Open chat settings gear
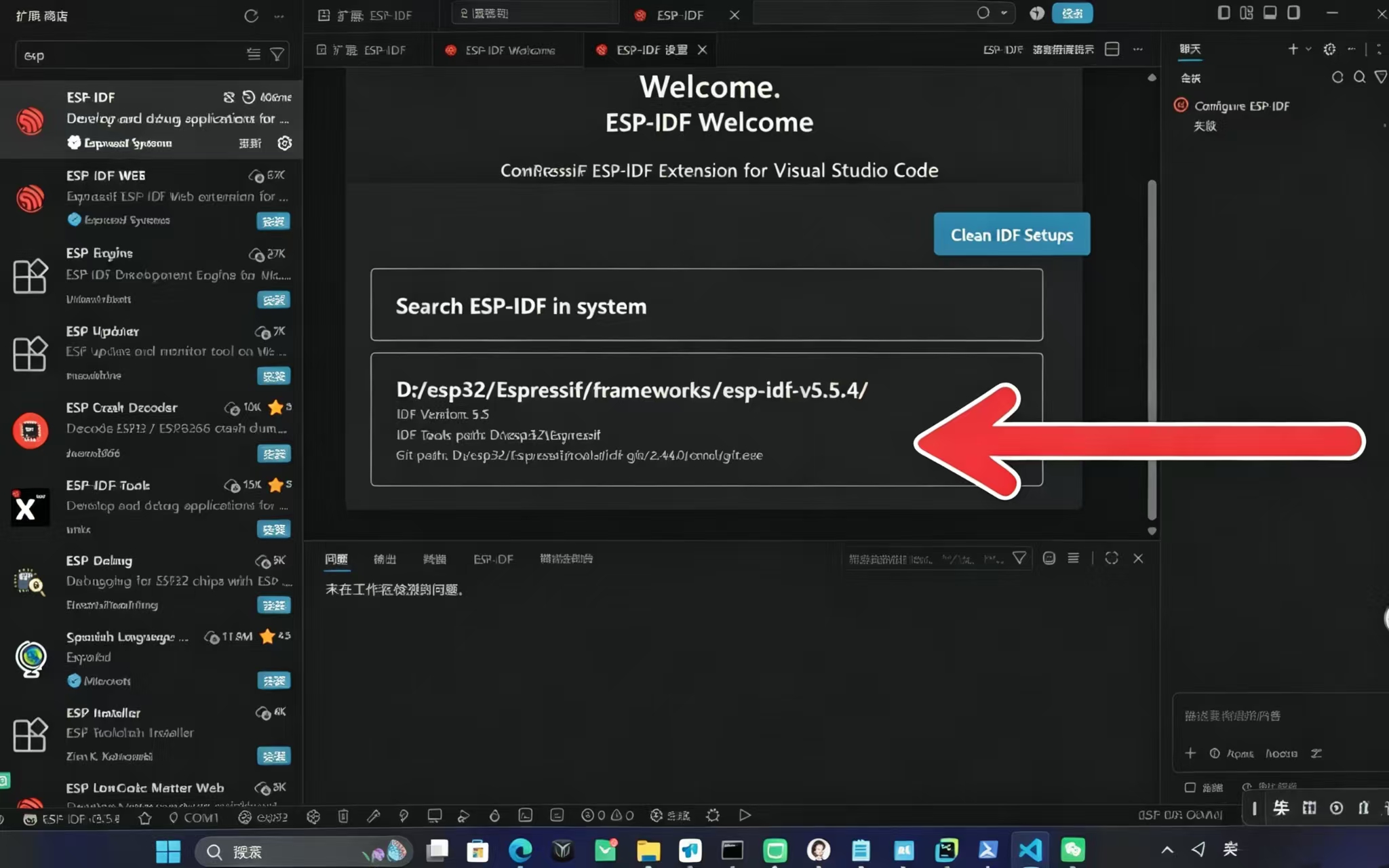 click(x=1329, y=49)
